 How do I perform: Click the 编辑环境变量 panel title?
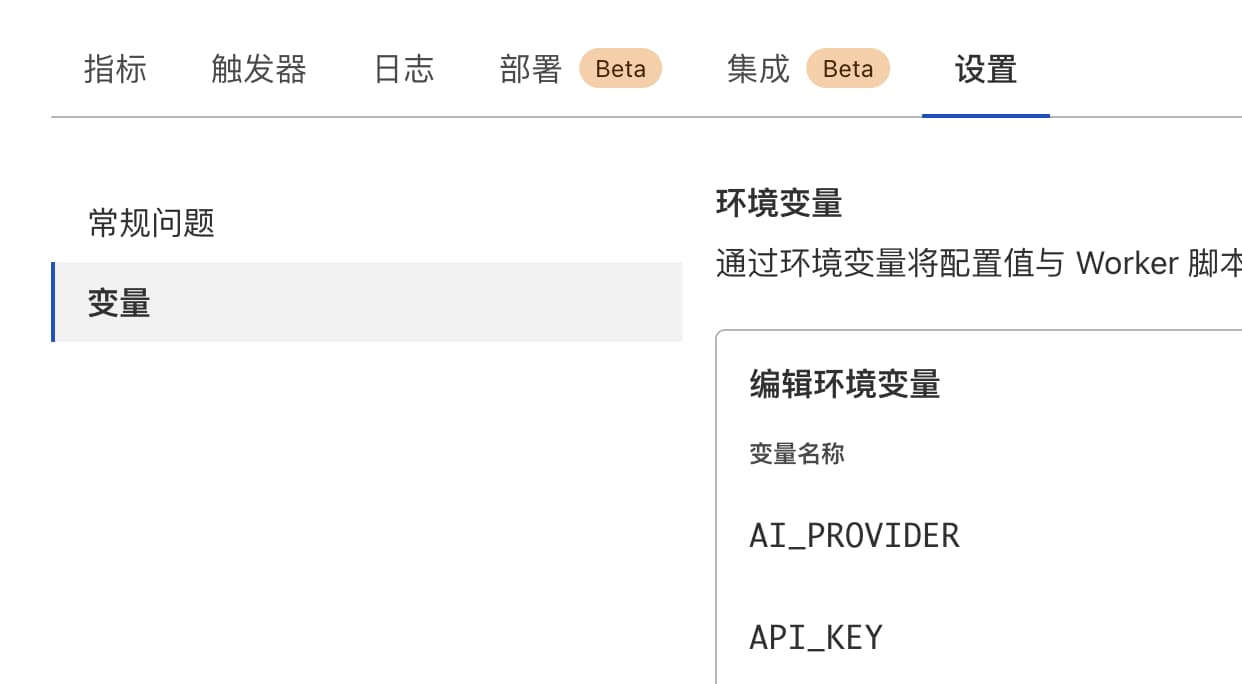(x=845, y=385)
